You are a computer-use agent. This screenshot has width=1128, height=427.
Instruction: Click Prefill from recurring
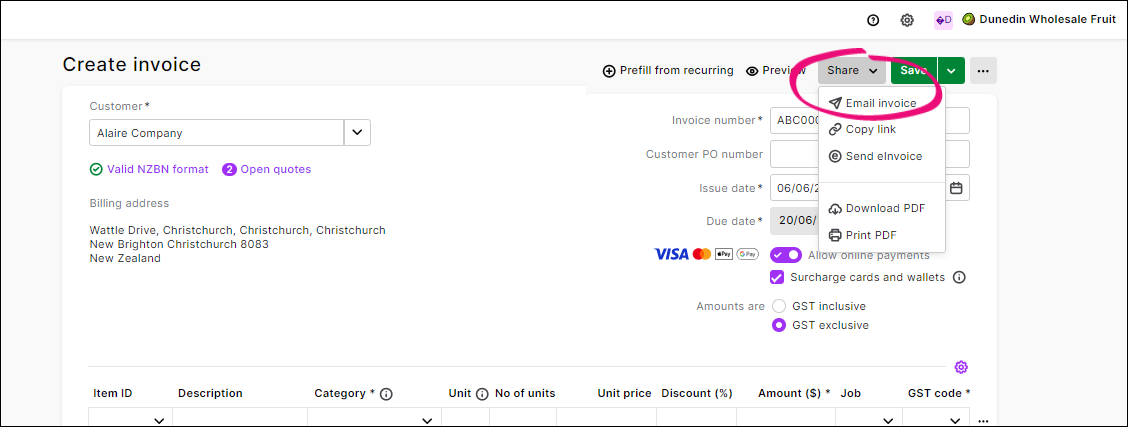click(668, 70)
